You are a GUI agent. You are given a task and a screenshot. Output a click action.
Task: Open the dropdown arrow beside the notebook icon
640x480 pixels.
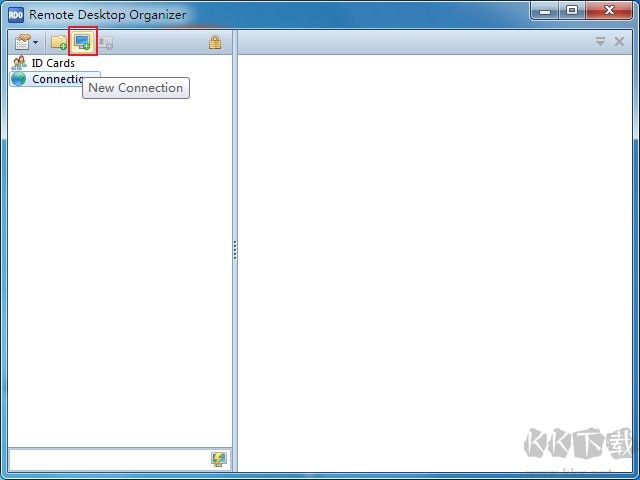tap(36, 43)
